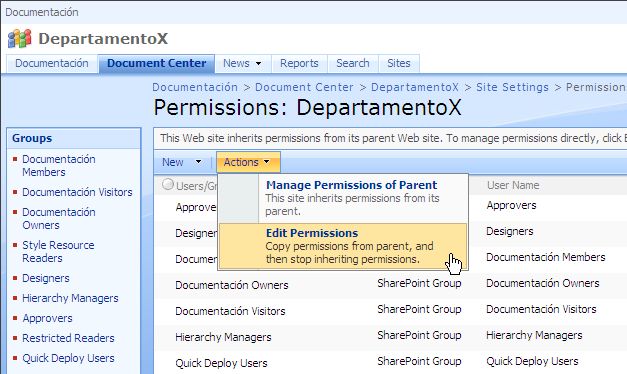Image resolution: width=627 pixels, height=374 pixels.
Task: Switch to the Document Center tab
Action: click(156, 64)
